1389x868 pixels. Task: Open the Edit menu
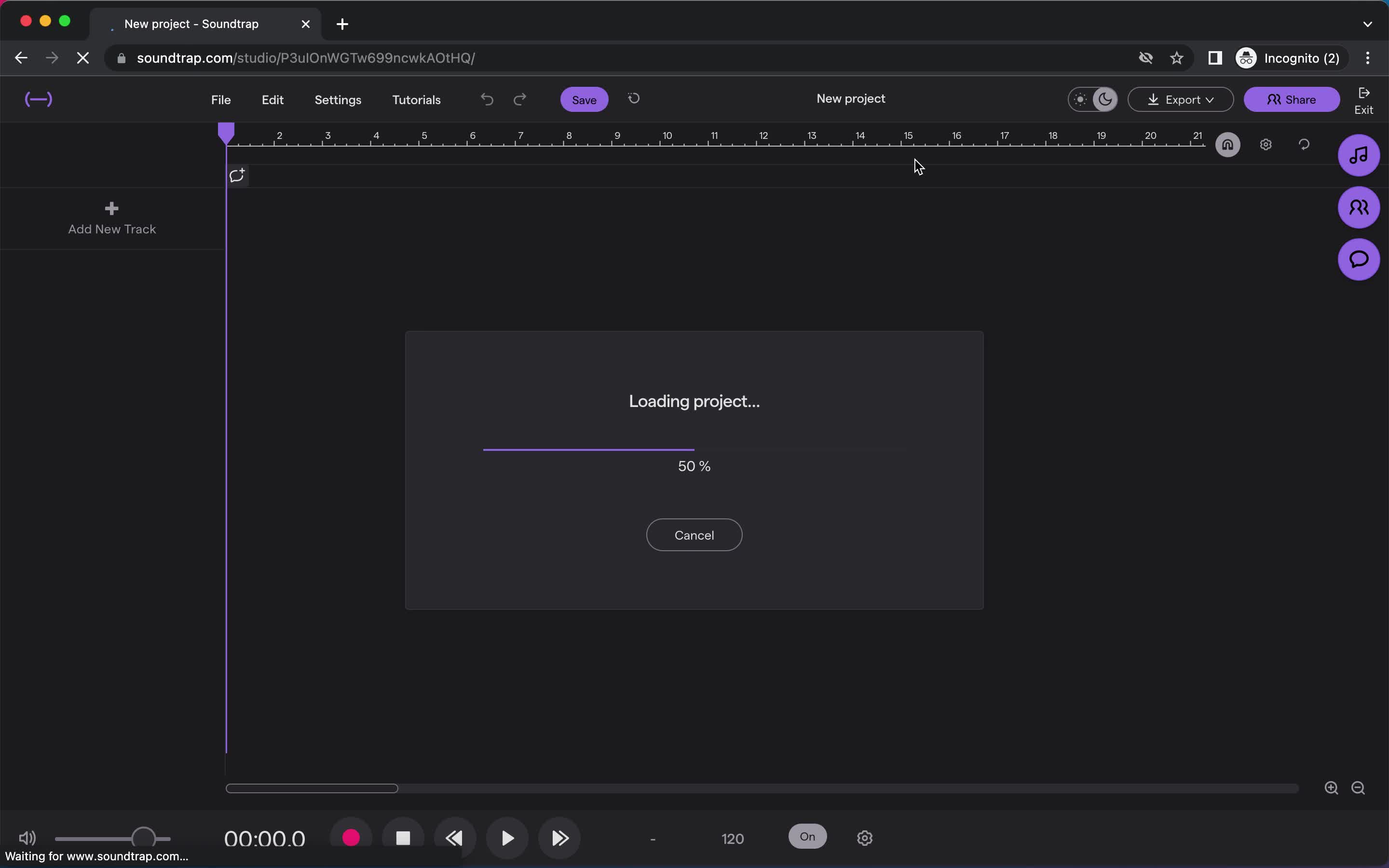point(271,99)
